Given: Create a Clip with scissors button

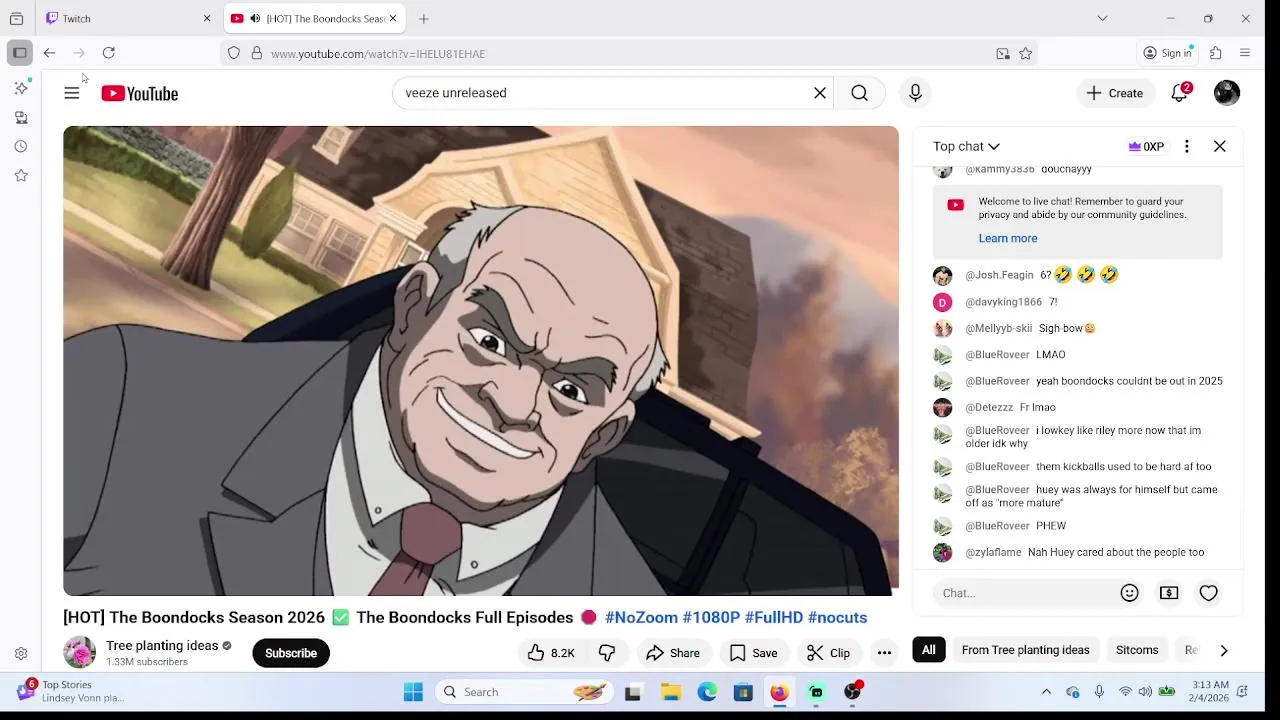Looking at the screenshot, I should 828,653.
